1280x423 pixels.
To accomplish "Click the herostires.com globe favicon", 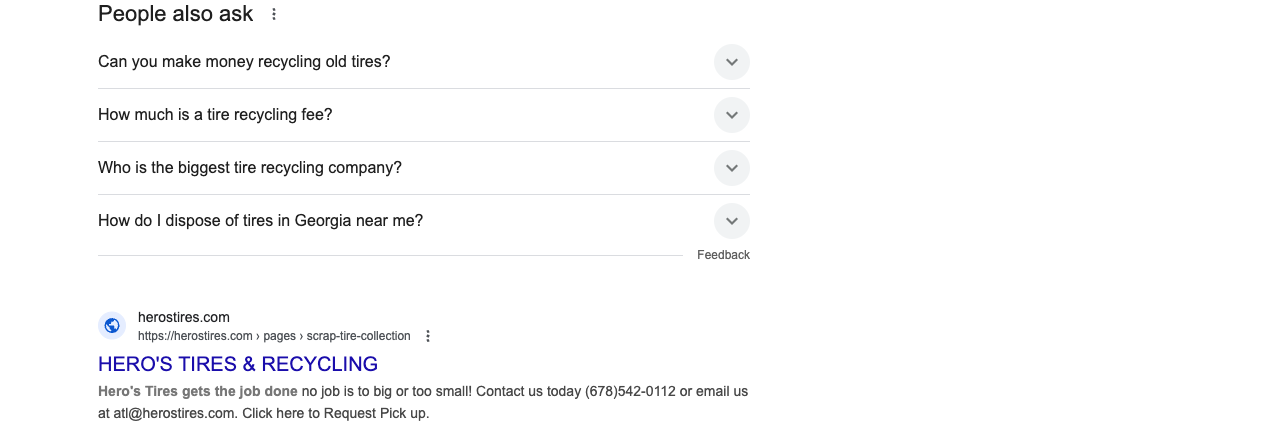I will 112,325.
